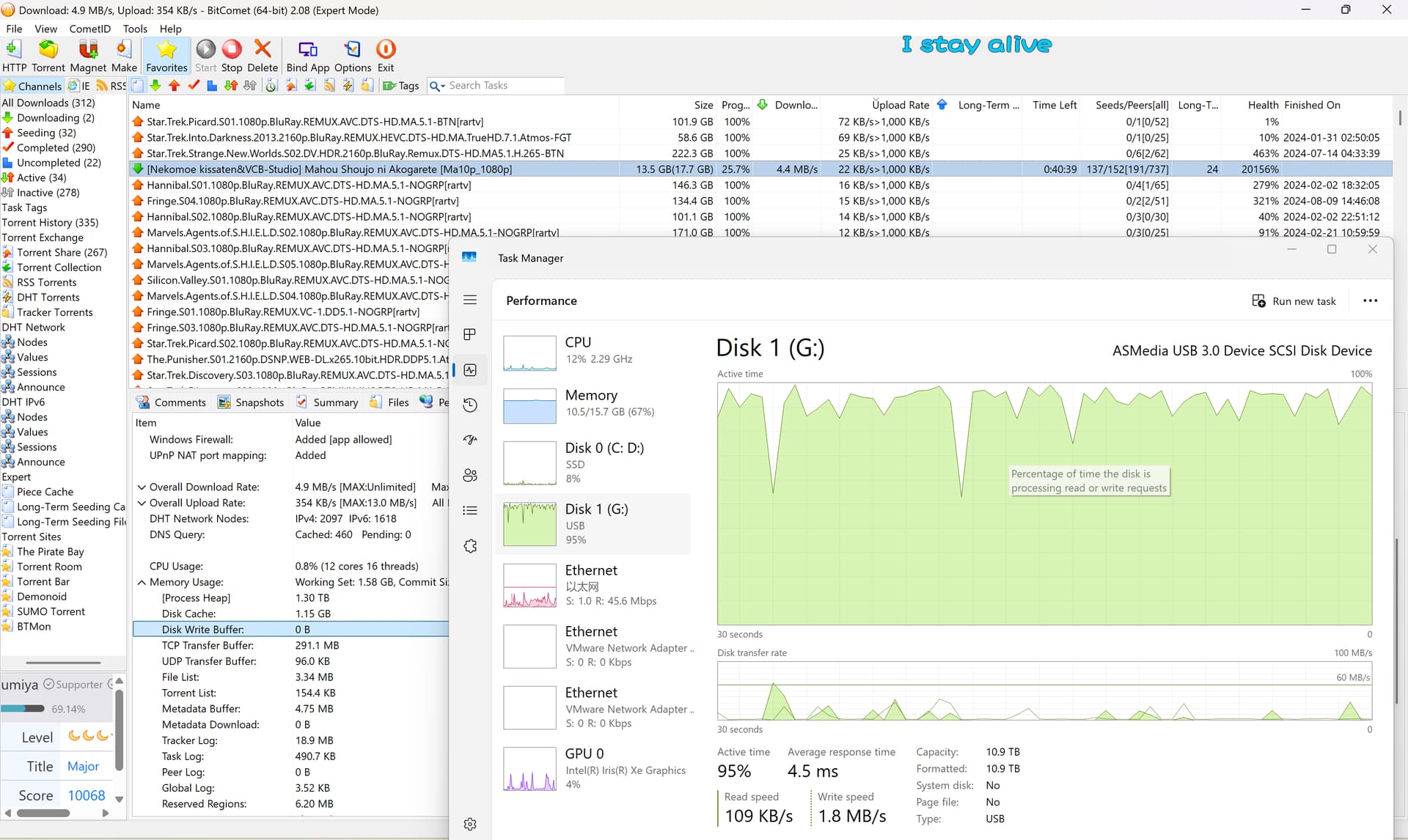
Task: Open Task Manager Details list icon
Action: pyautogui.click(x=470, y=510)
